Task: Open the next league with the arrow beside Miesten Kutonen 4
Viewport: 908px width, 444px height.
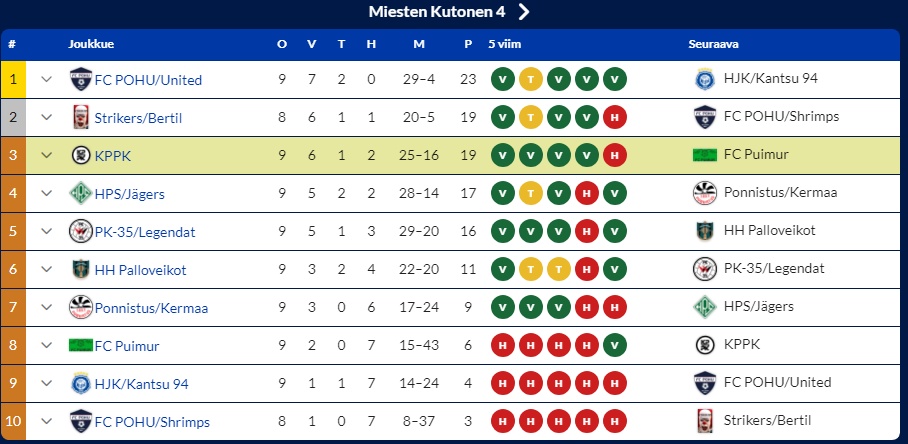Action: coord(523,12)
